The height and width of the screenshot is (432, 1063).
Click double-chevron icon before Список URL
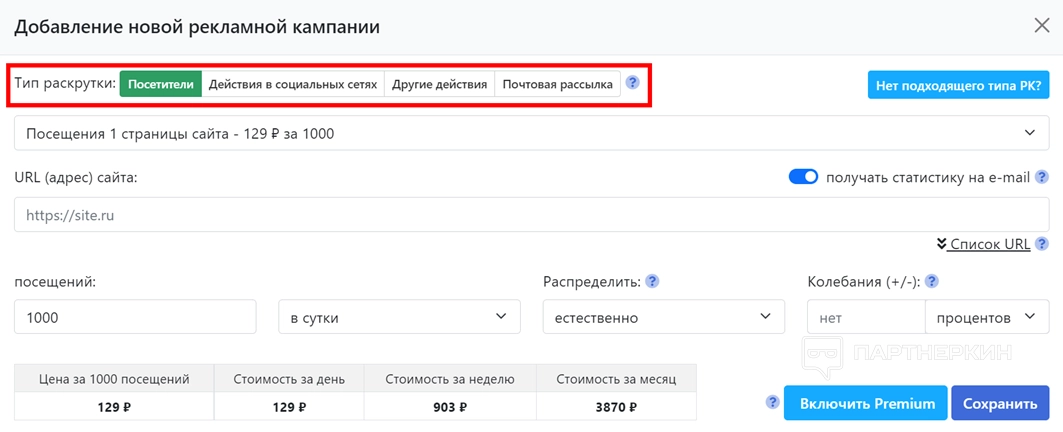click(941, 243)
